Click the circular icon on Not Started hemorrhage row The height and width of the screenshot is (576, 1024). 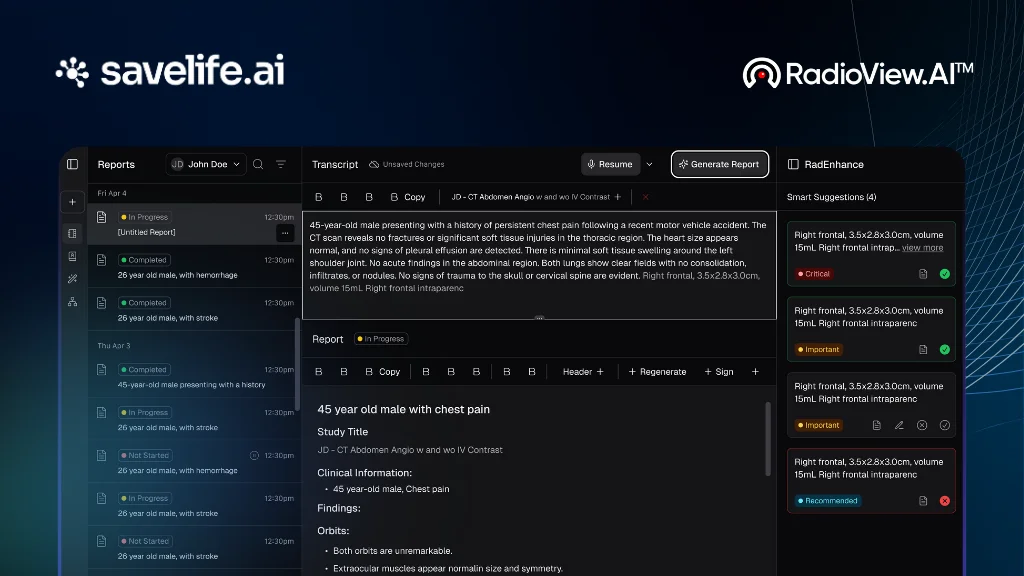255,455
